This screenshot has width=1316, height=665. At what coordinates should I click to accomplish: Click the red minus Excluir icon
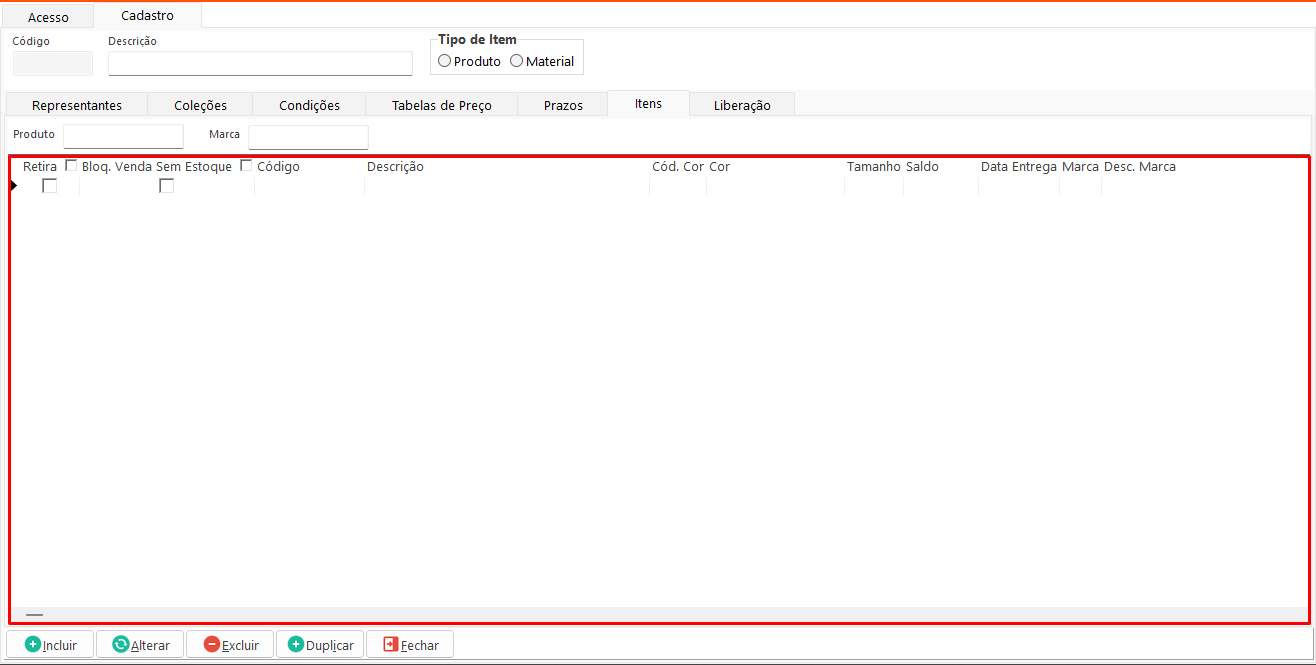click(211, 645)
